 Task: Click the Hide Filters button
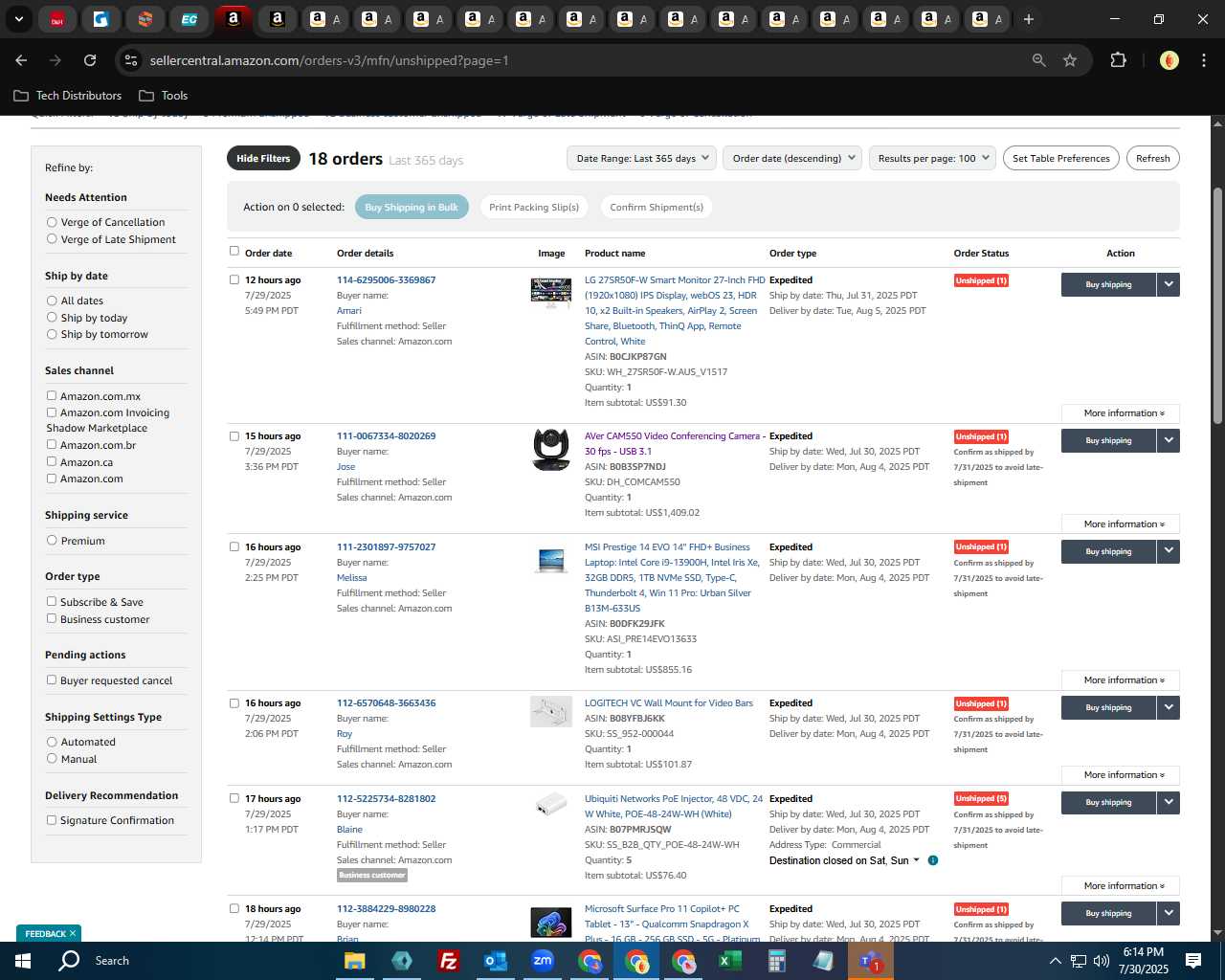pos(263,159)
